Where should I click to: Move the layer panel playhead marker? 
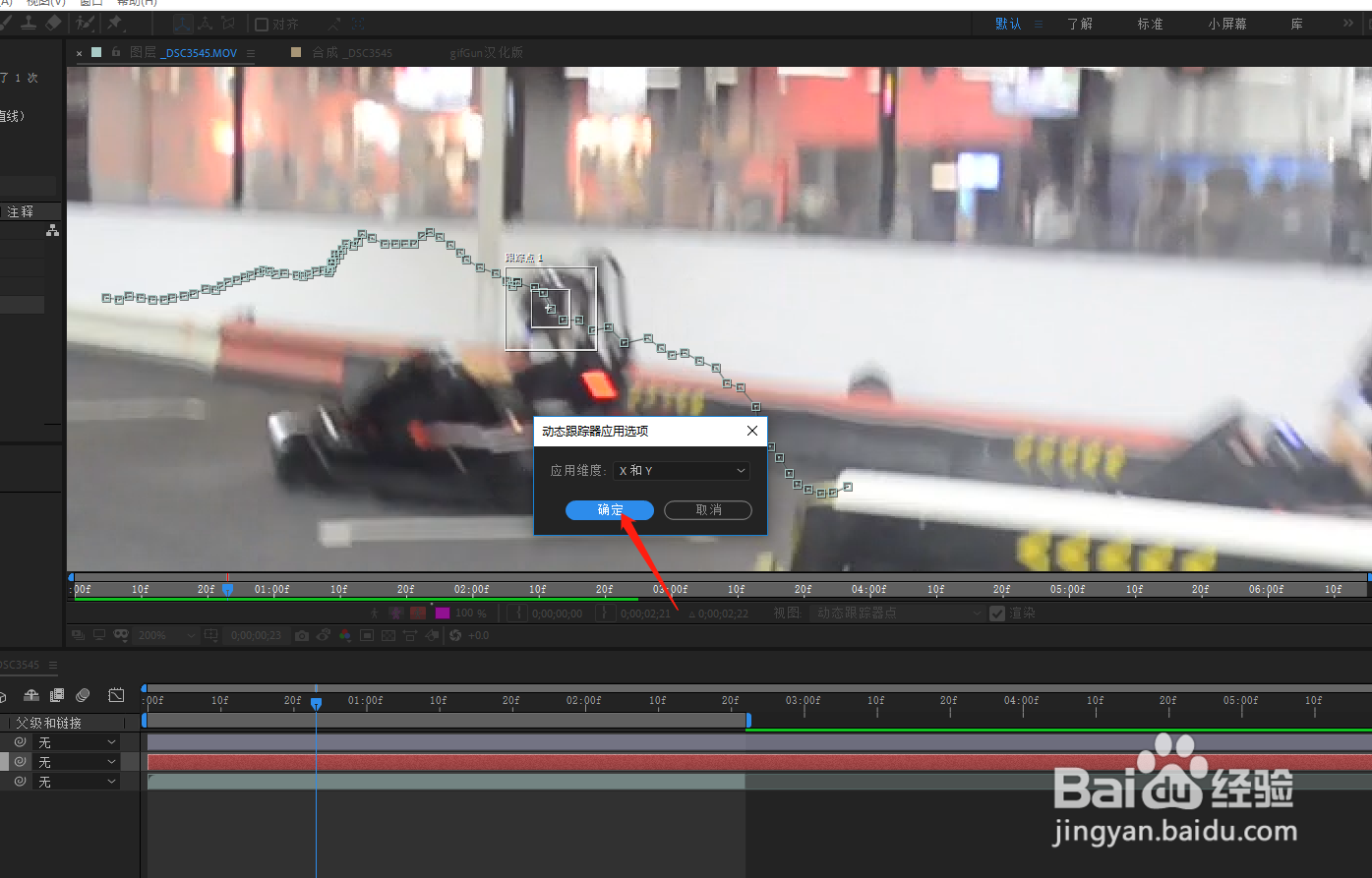point(227,589)
